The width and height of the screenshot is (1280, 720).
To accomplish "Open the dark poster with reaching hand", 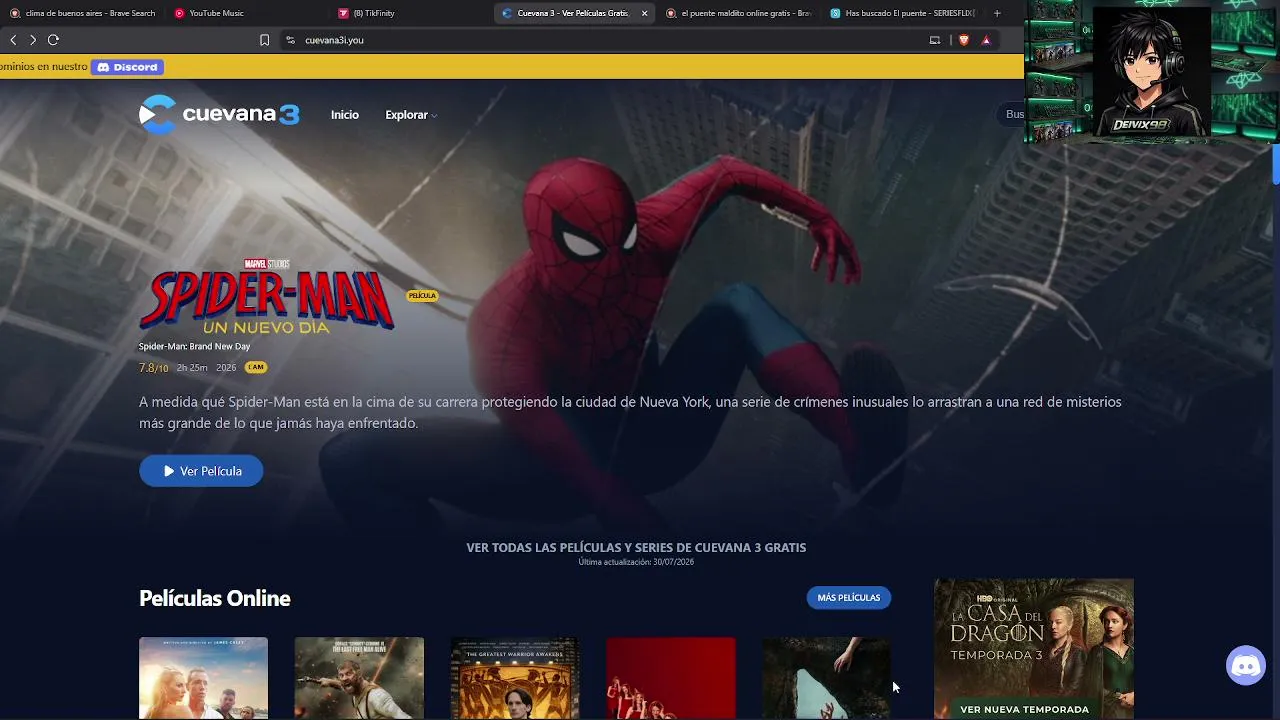I will 827,678.
